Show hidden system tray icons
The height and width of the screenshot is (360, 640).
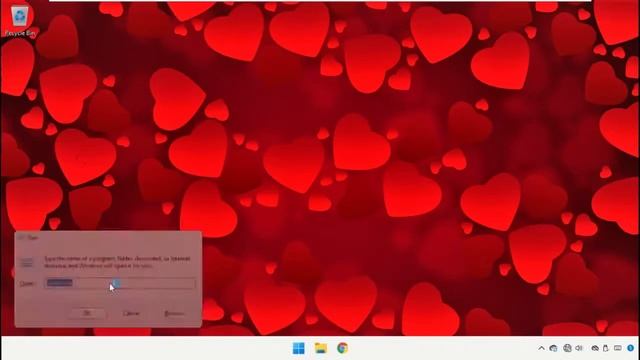tap(541, 348)
